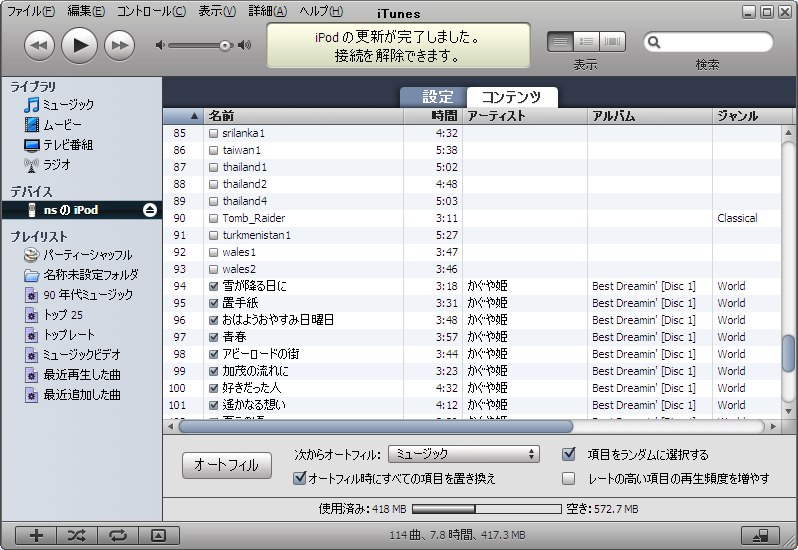Screen dimensions: 798x550
Task: Click the Play button
Action: coord(79,45)
